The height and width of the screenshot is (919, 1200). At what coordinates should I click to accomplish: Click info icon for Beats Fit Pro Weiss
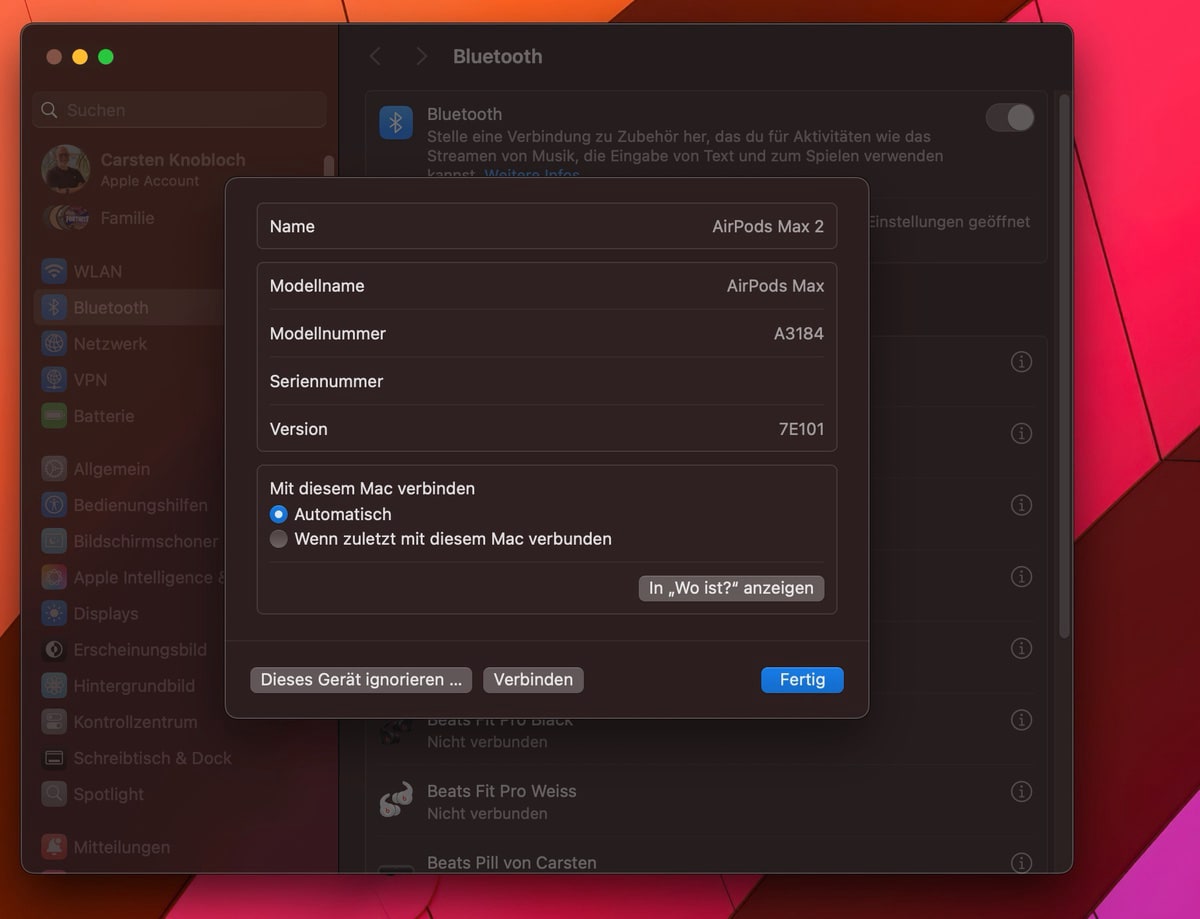point(1021,791)
